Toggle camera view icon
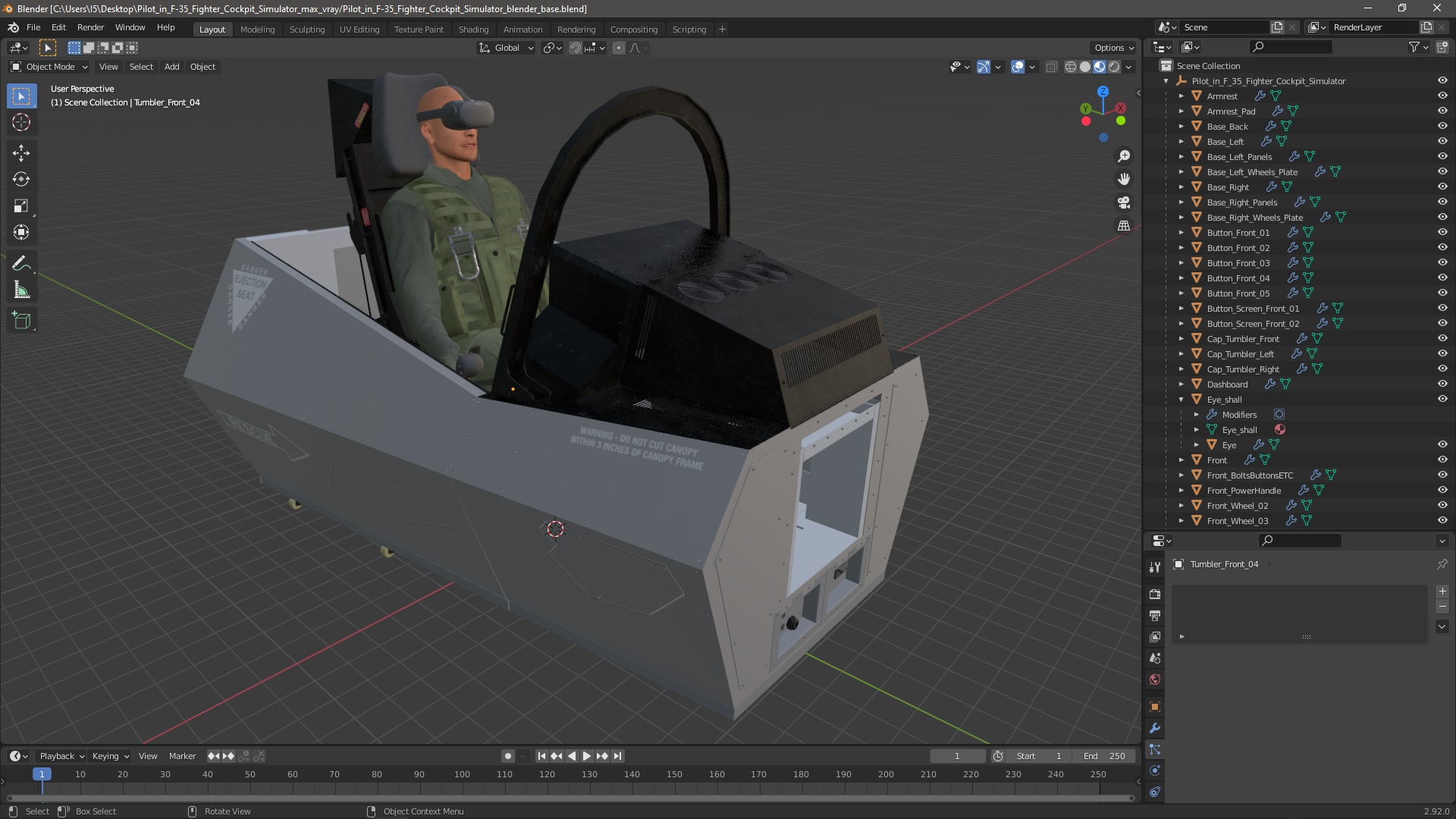 coord(1124,202)
